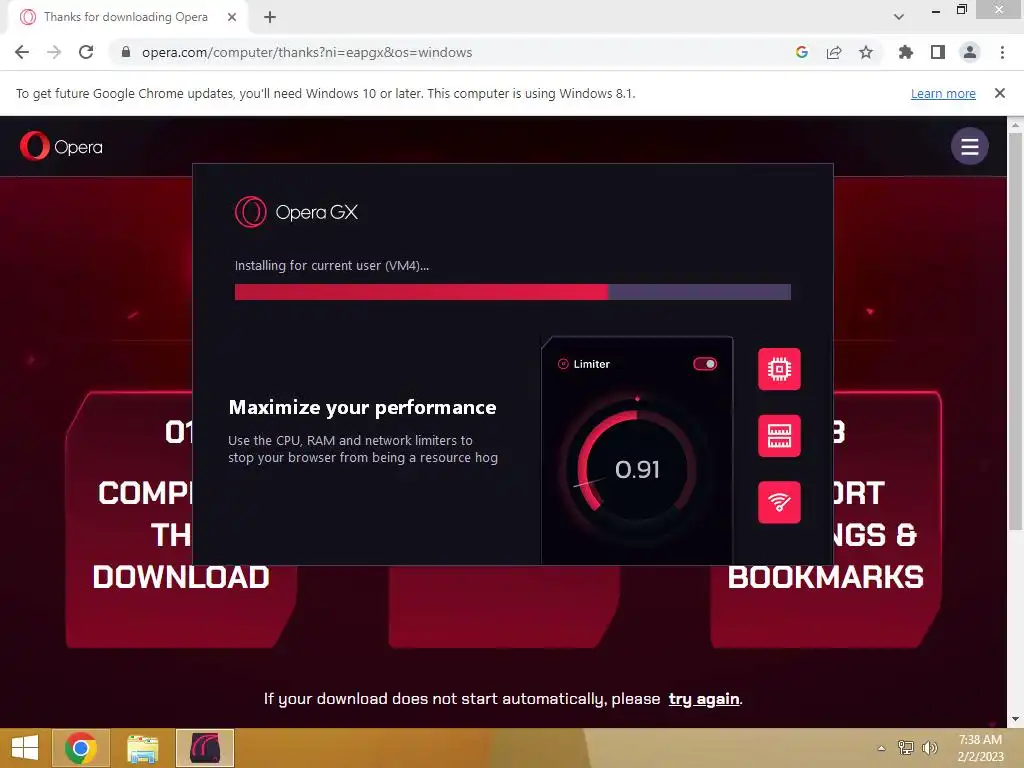Open the Chrome side panel
The height and width of the screenshot is (768, 1024).
[938, 52]
